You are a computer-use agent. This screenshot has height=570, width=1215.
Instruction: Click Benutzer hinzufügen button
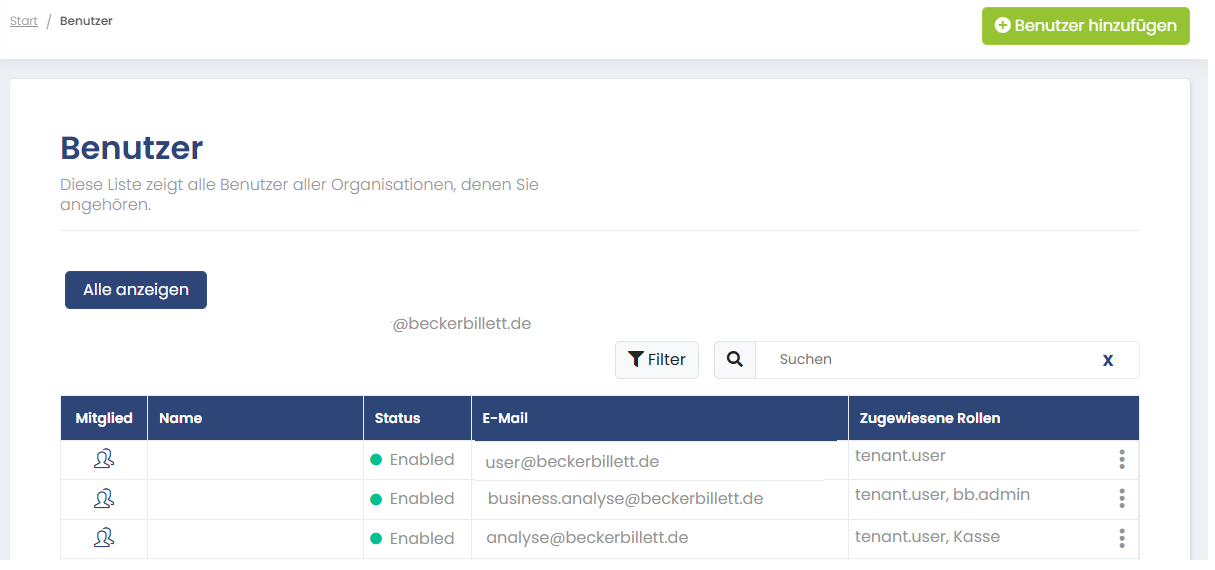[1085, 26]
